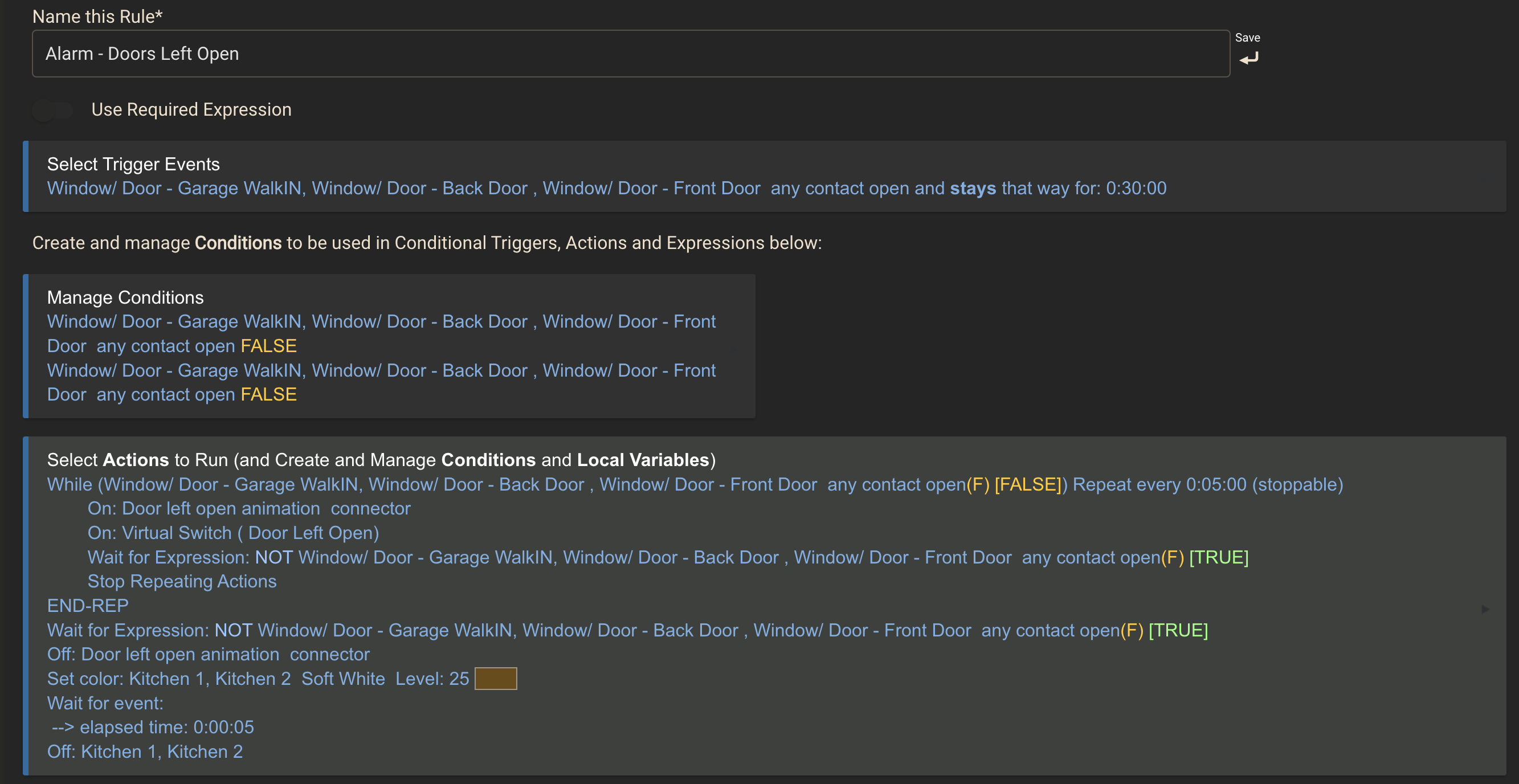Edit the While Repeat every 0:05:00 action

tap(694, 484)
